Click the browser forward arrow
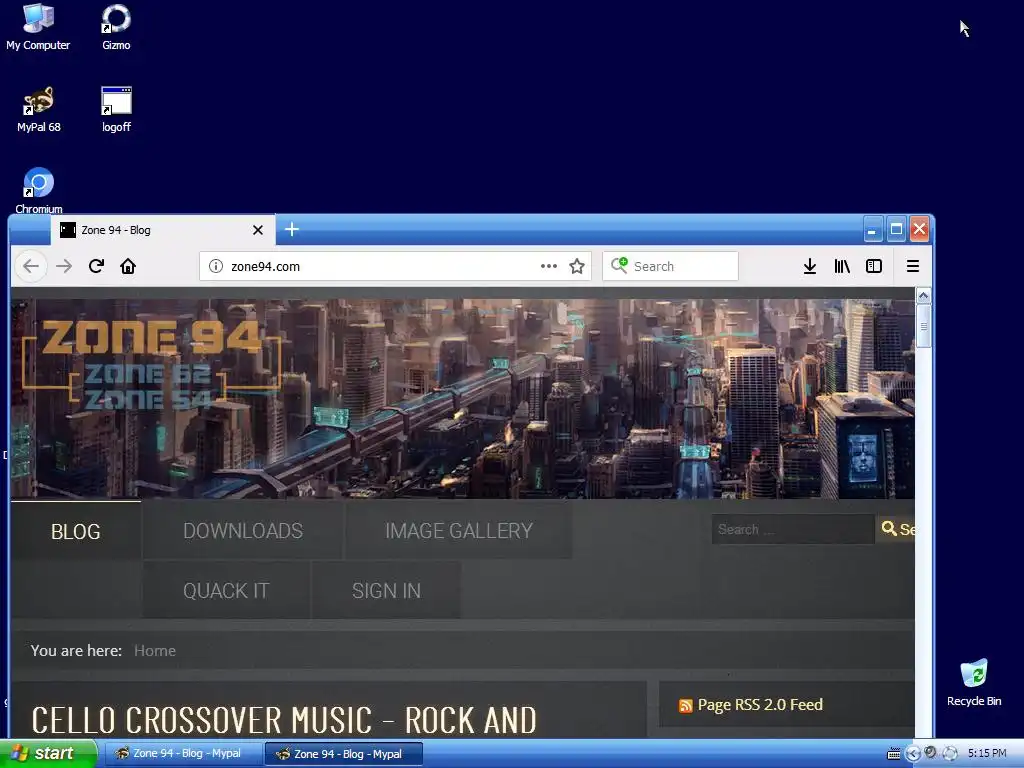 point(64,266)
